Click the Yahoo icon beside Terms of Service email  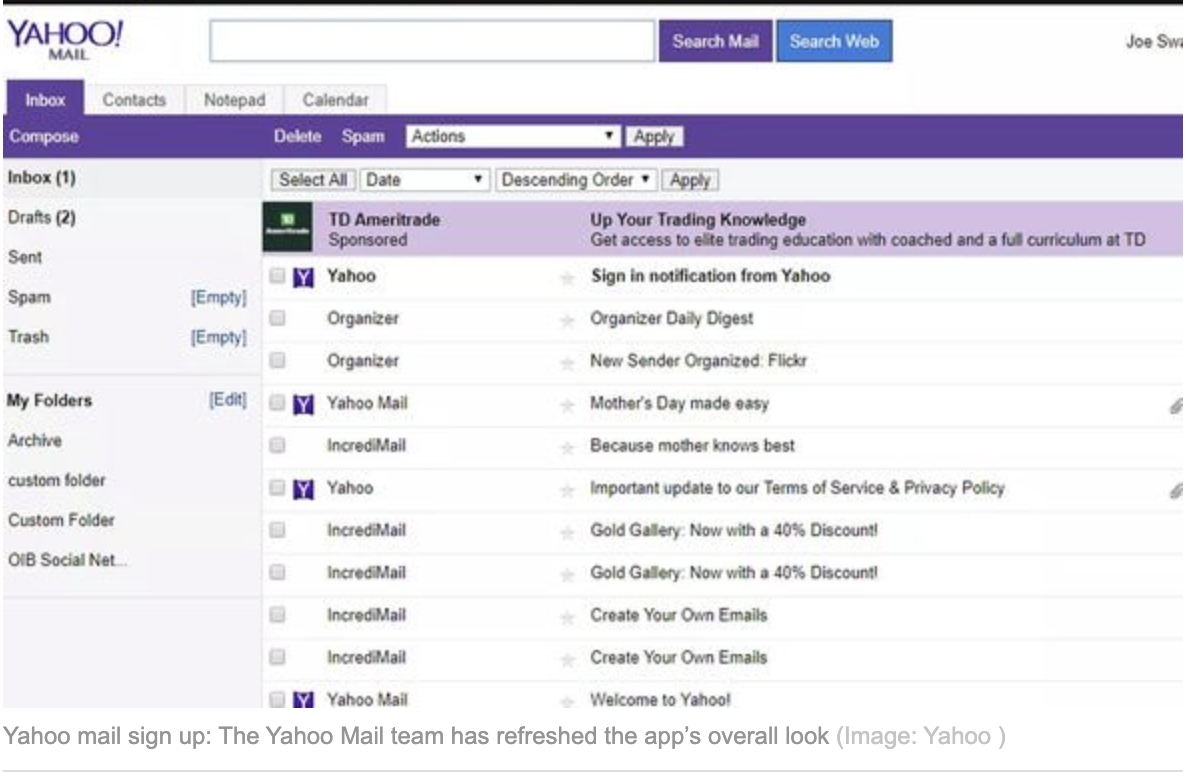point(303,490)
